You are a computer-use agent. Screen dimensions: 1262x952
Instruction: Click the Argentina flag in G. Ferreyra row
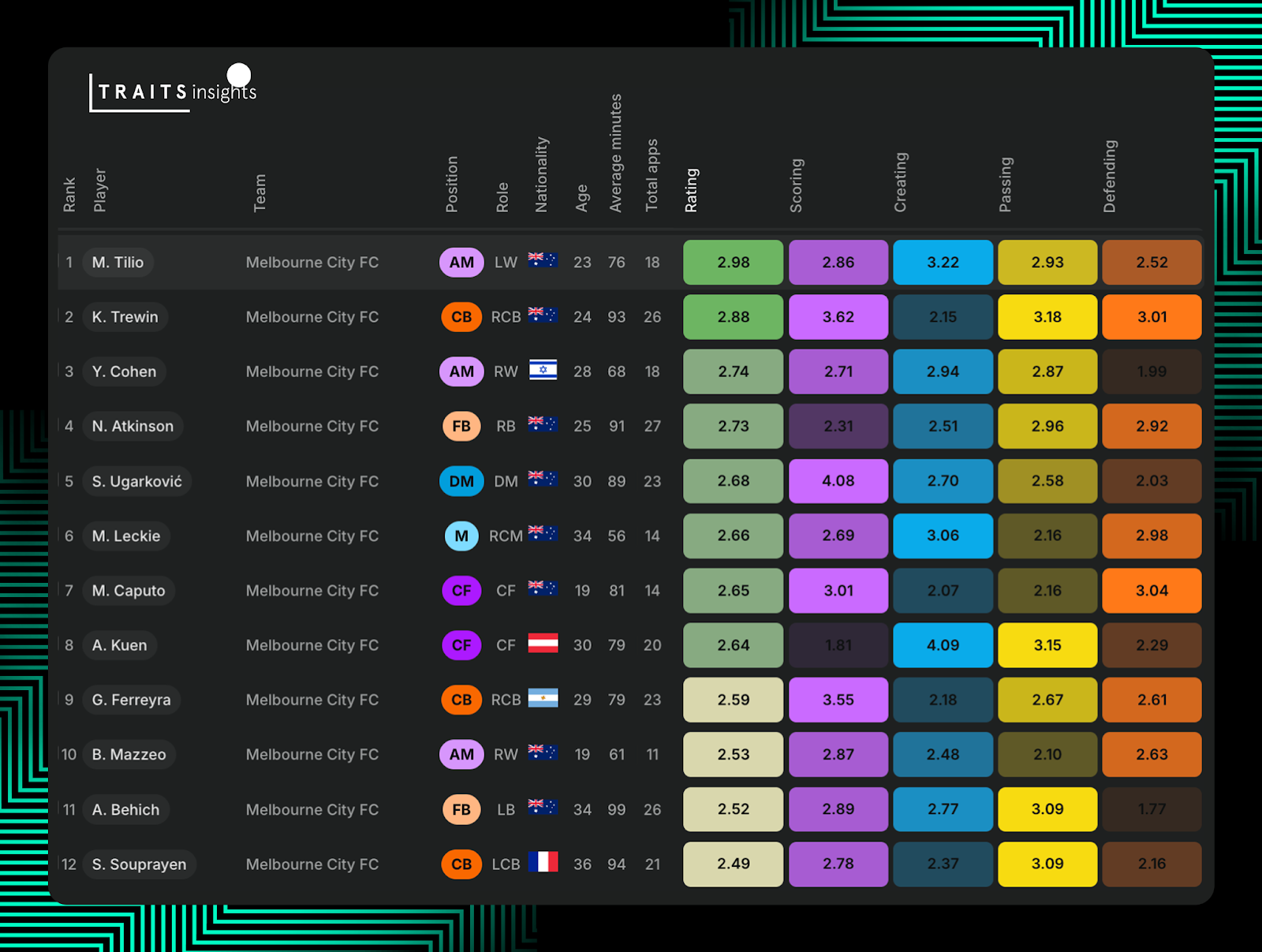(x=543, y=698)
